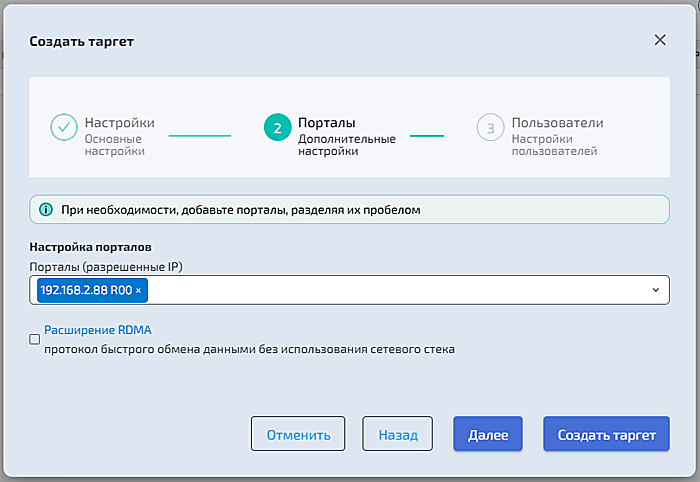Click the Расширение RDMA link label
700x482 pixels.
(98, 330)
